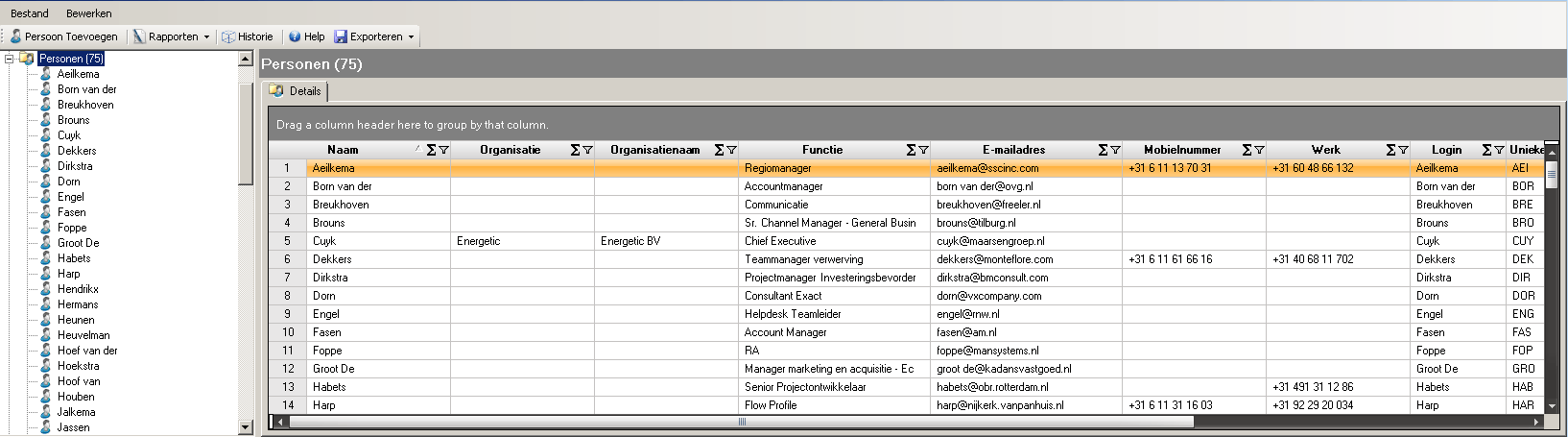Click the Exporteren floppy disk icon
This screenshot has height=437, width=1568.
coord(341,36)
